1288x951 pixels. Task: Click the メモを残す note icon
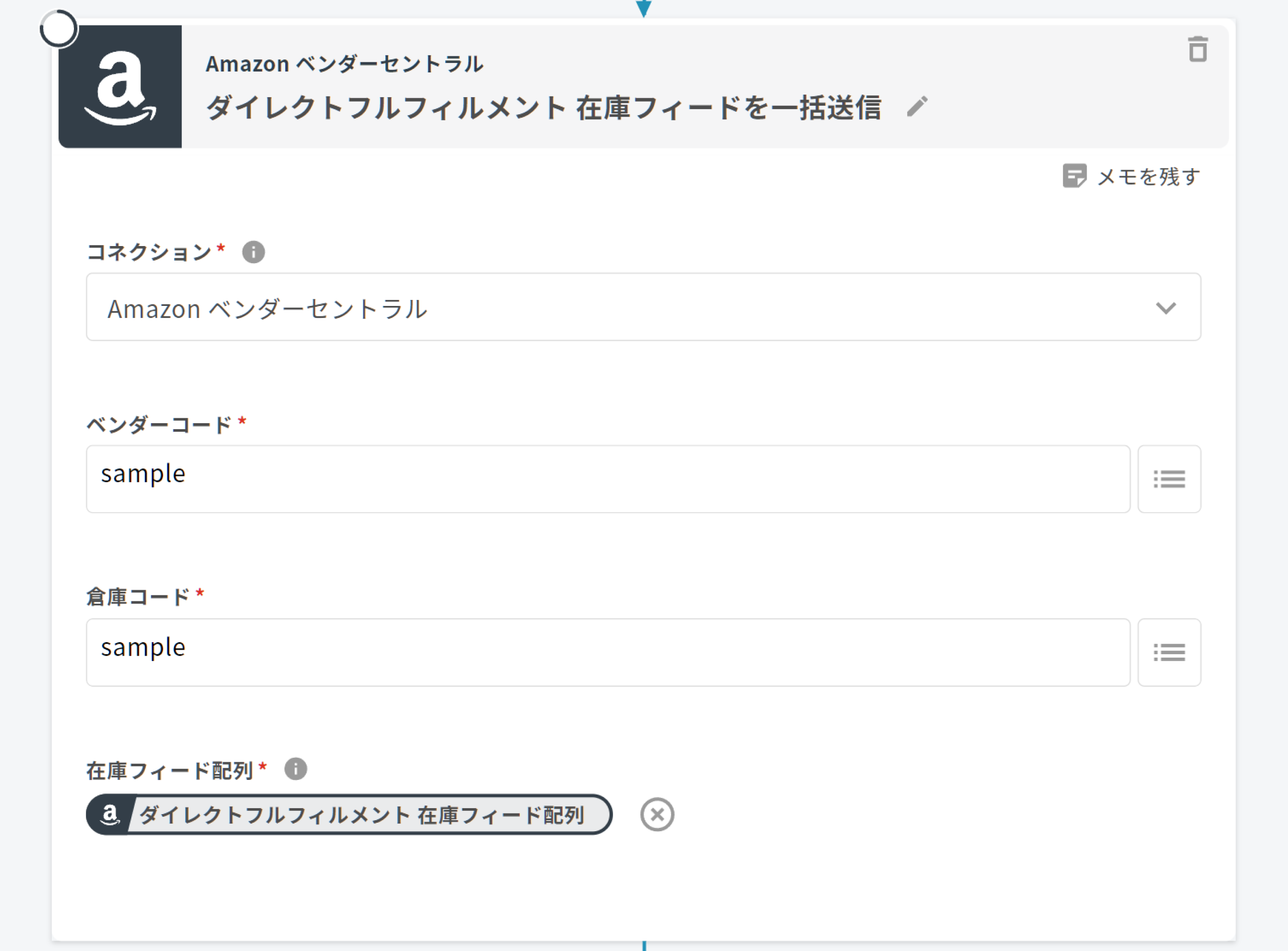pos(1074,176)
